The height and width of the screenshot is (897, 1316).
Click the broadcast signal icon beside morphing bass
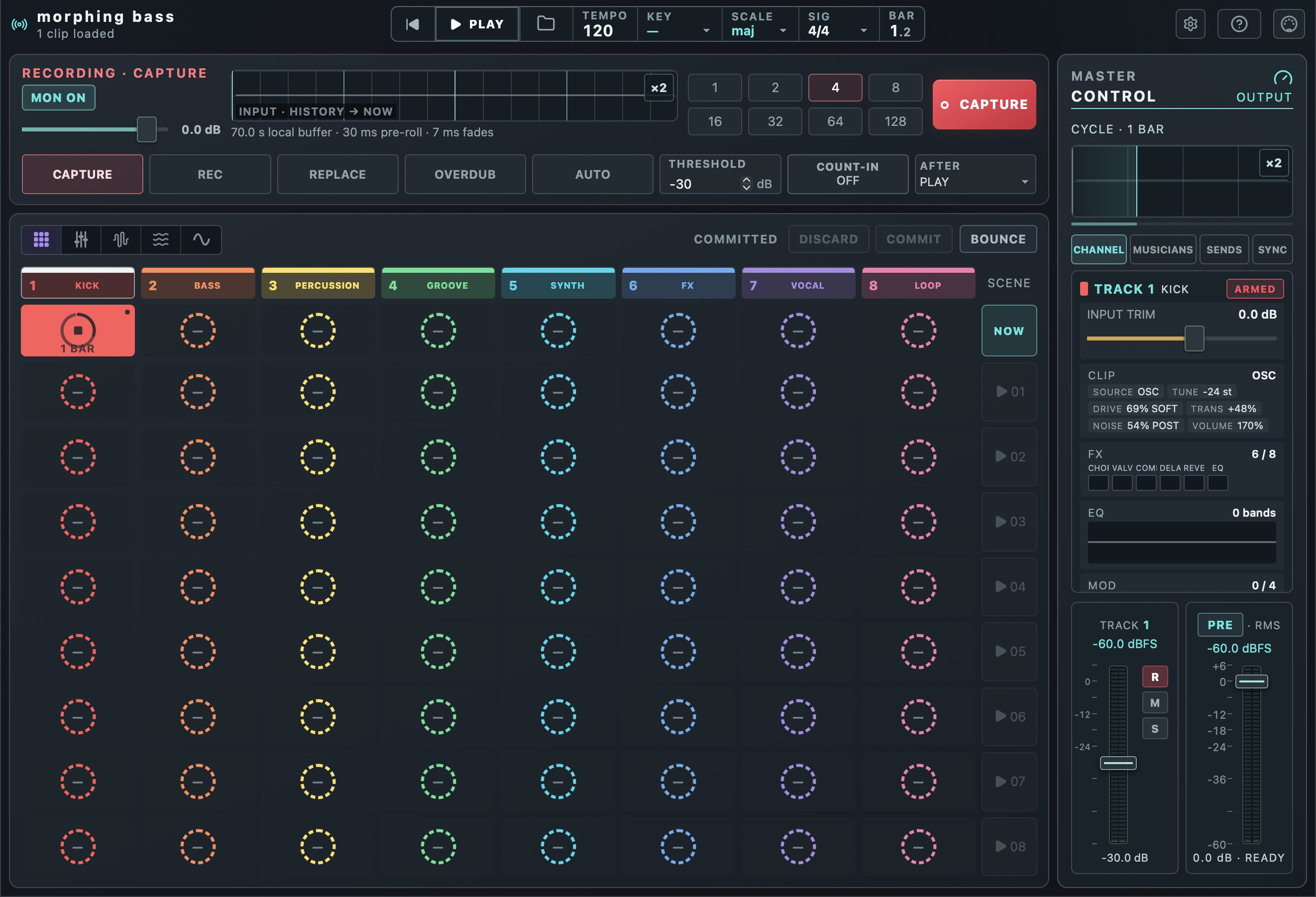[19, 24]
